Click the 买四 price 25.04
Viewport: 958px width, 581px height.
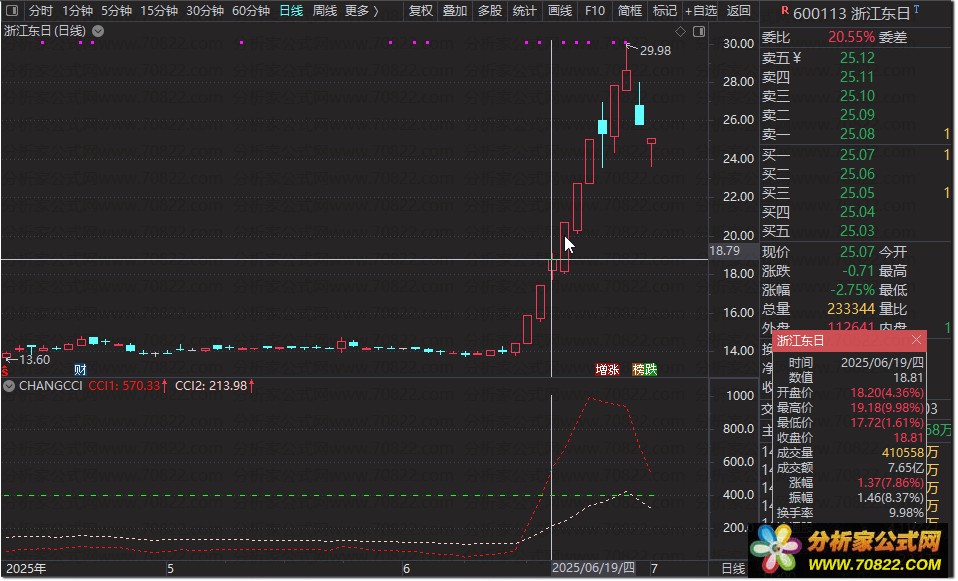[x=857, y=212]
